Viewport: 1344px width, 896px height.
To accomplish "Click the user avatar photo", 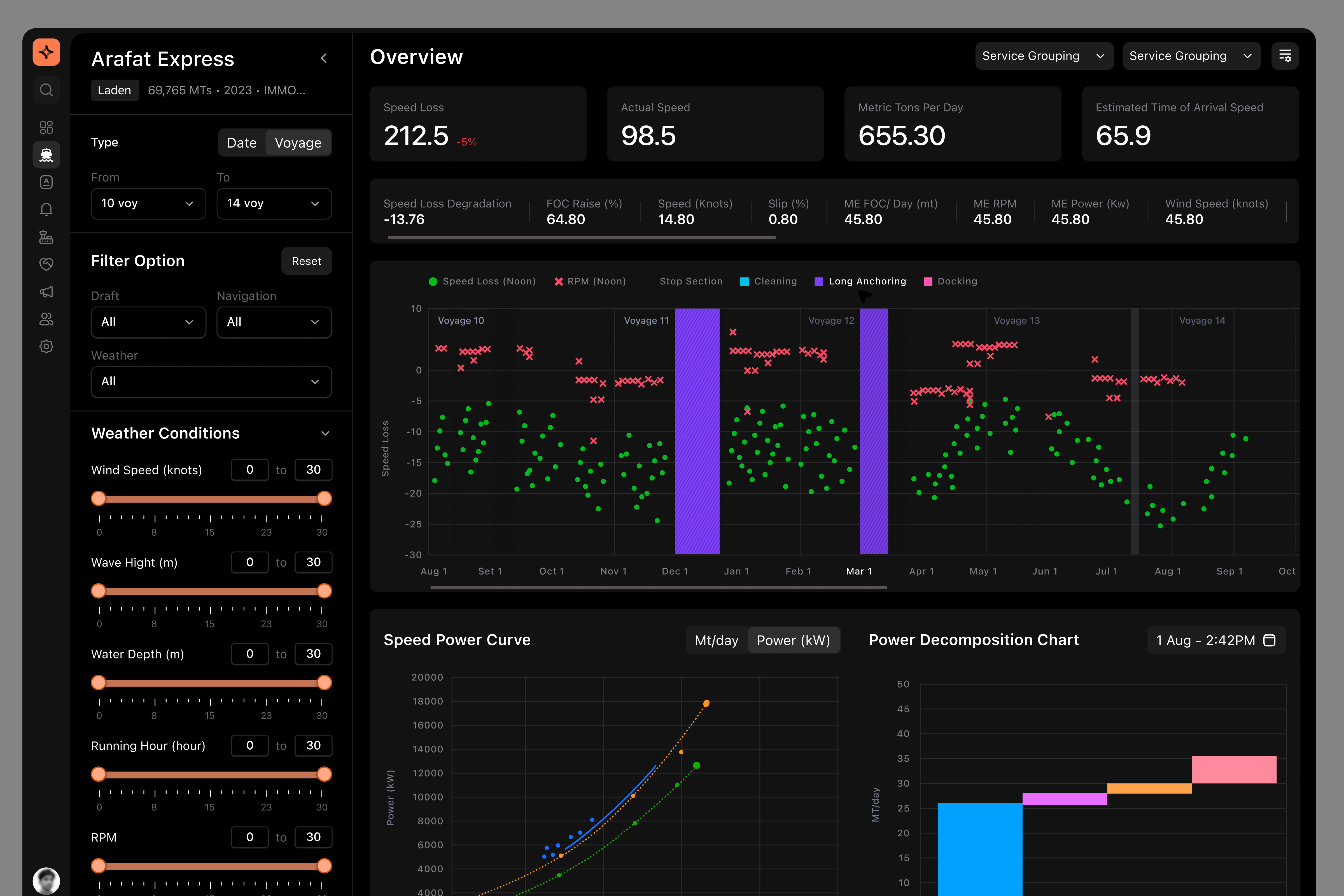I will [46, 881].
